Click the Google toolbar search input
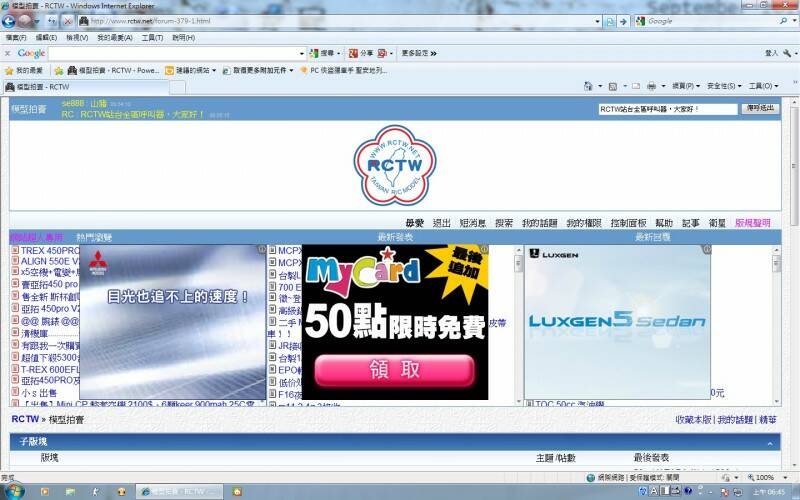 (x=173, y=53)
